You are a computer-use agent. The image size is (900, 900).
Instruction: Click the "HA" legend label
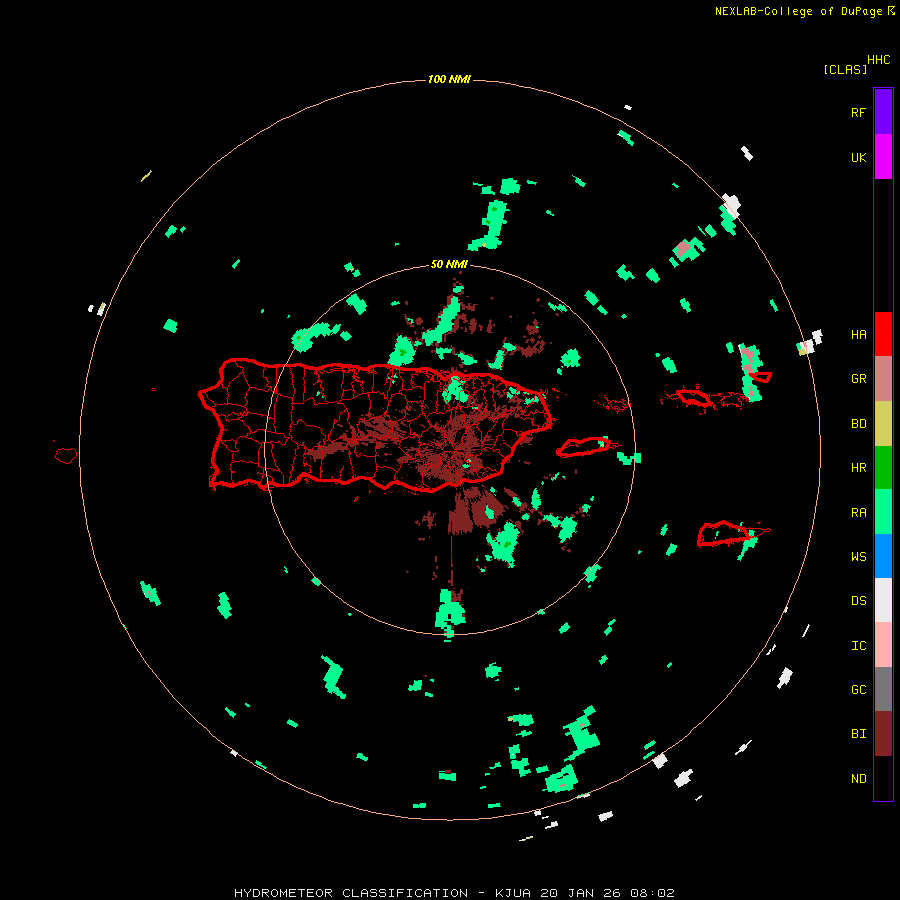[858, 334]
